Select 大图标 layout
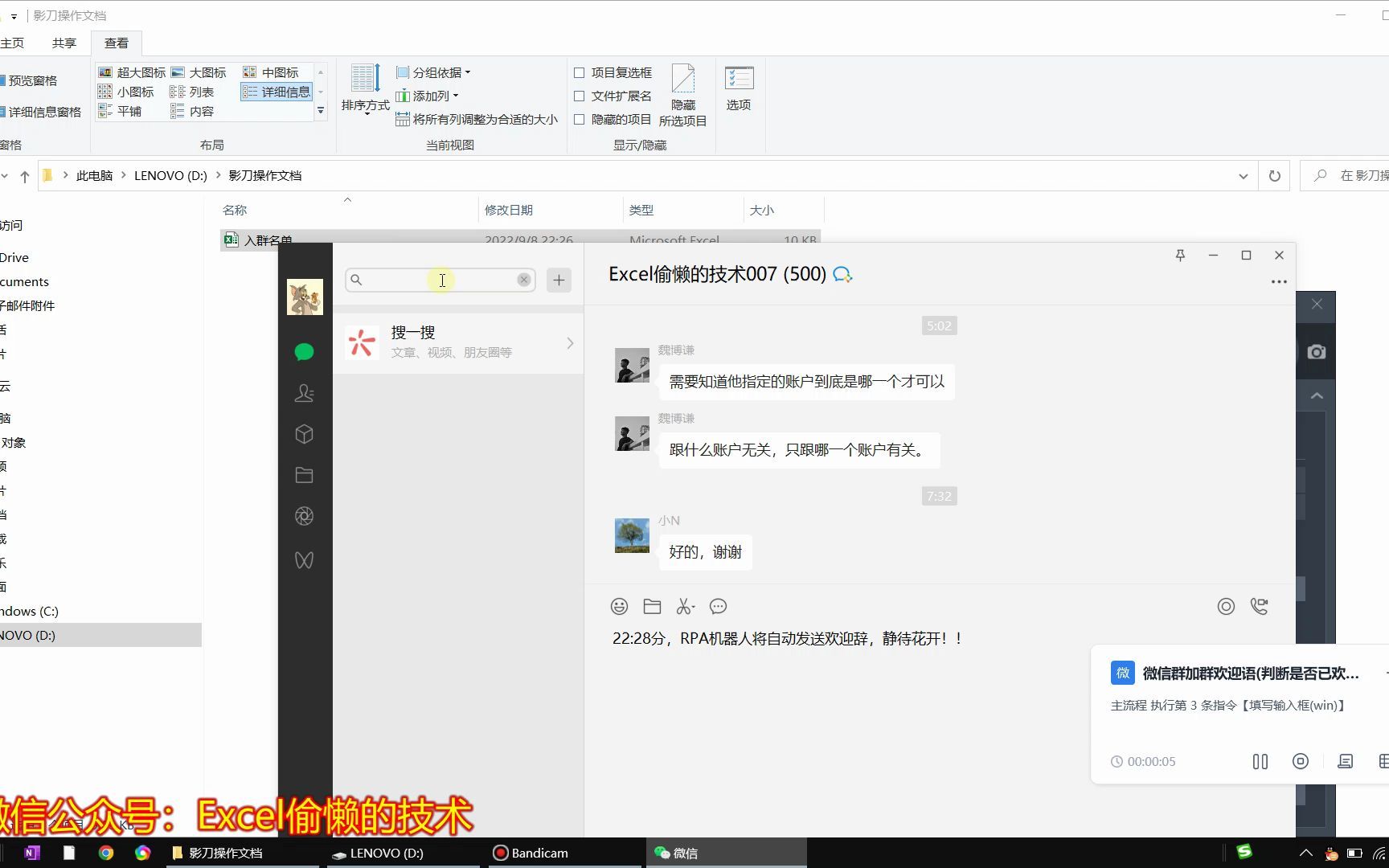This screenshot has height=868, width=1389. 199,72
